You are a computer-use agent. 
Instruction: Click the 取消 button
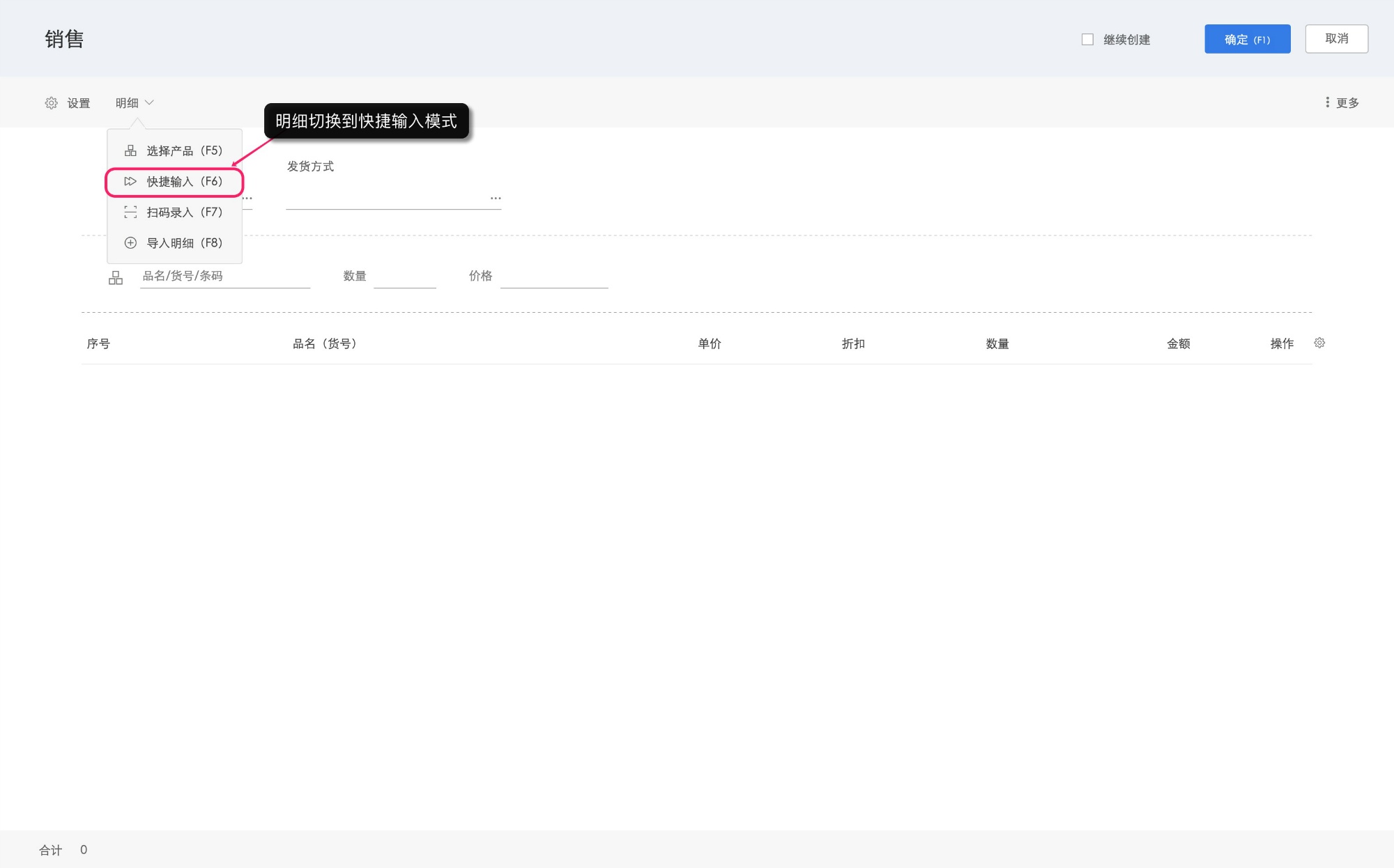tap(1336, 39)
